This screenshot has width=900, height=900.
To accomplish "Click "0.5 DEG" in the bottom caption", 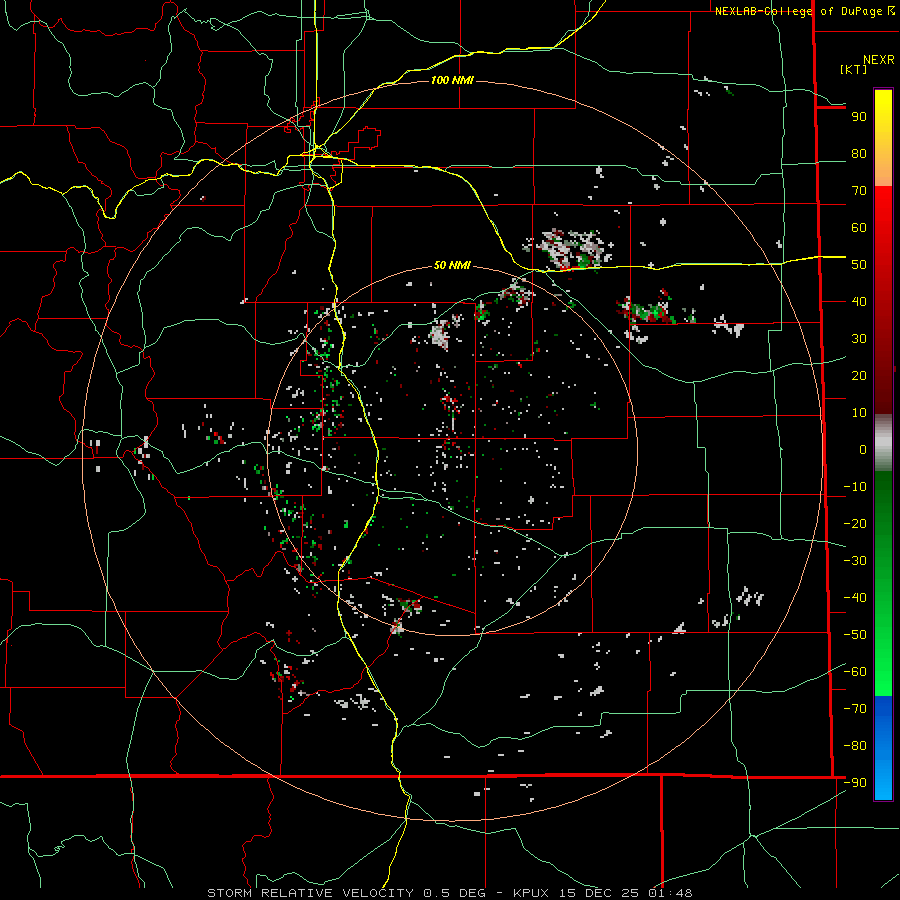I will point(455,893).
